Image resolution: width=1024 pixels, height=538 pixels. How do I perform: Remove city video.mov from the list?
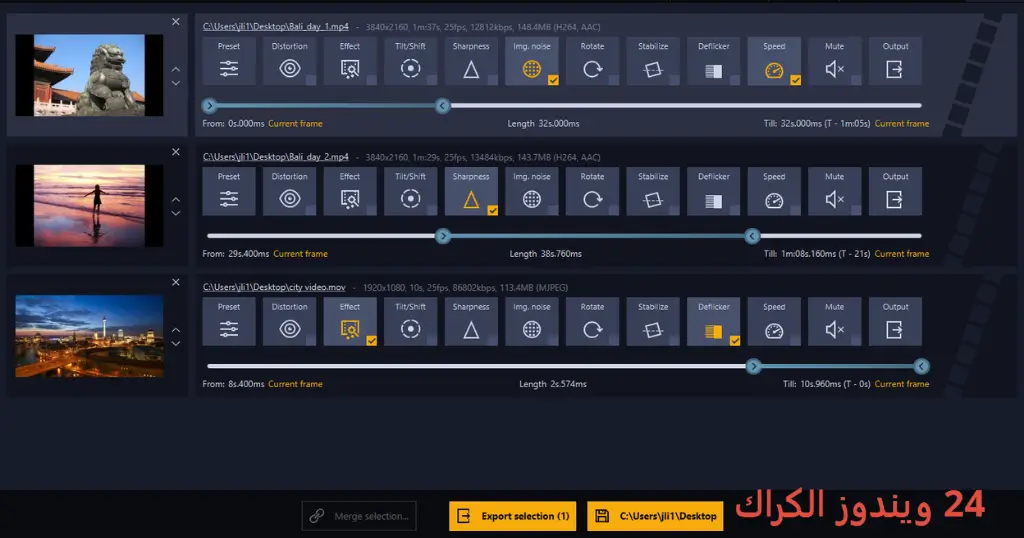[x=176, y=282]
